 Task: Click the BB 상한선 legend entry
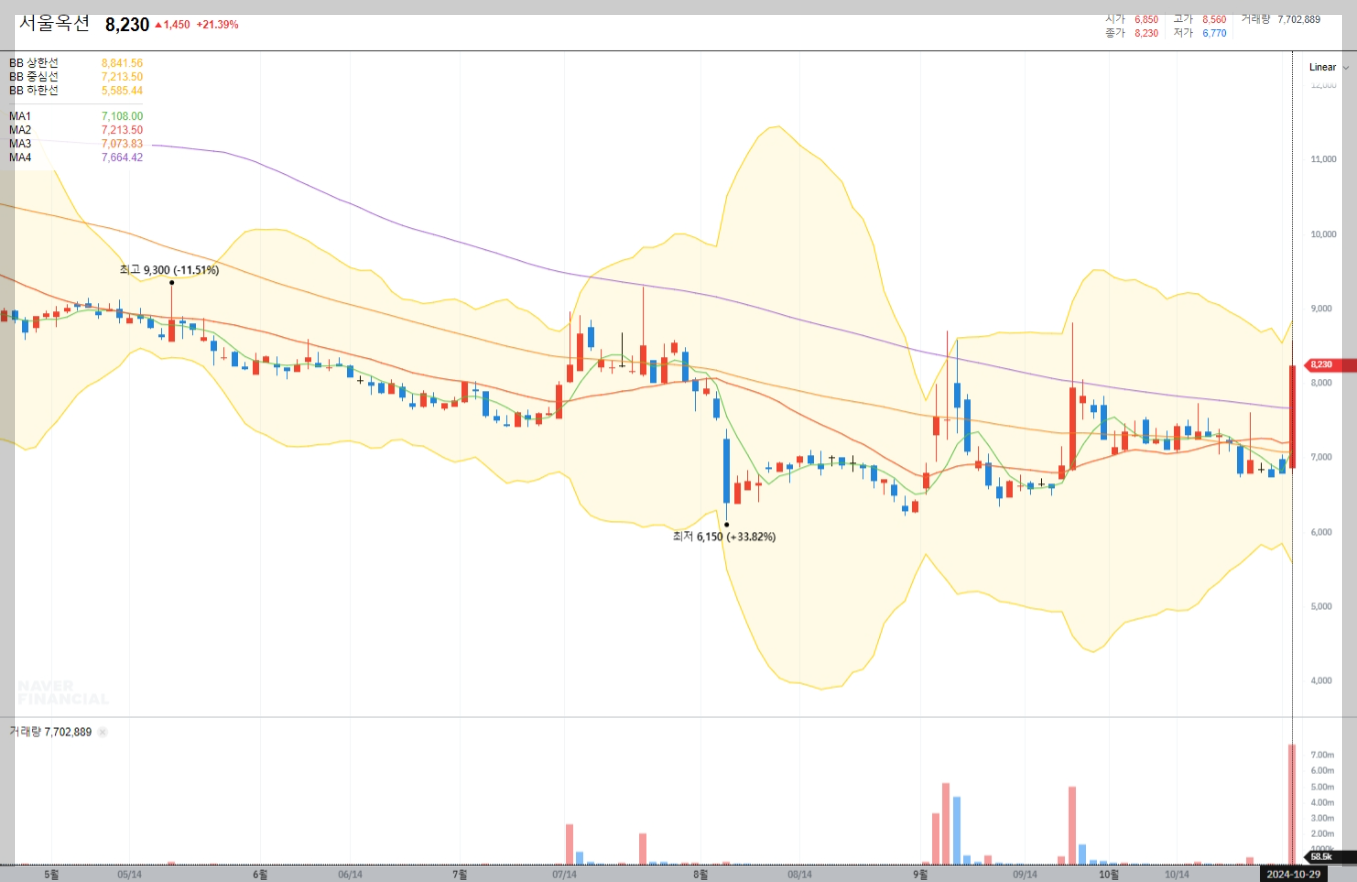(34, 63)
